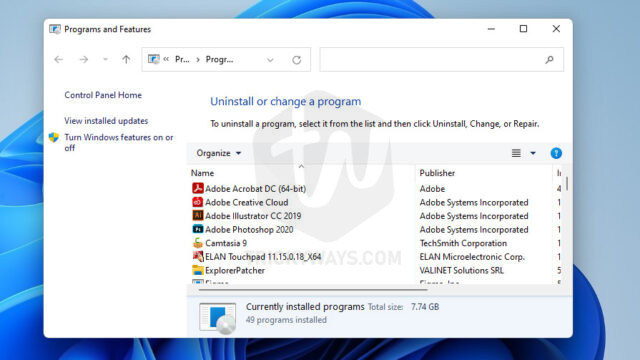Screen dimensions: 640x360
Task: Select 'Adobe Creative Cloud' program name
Action: click(x=247, y=202)
